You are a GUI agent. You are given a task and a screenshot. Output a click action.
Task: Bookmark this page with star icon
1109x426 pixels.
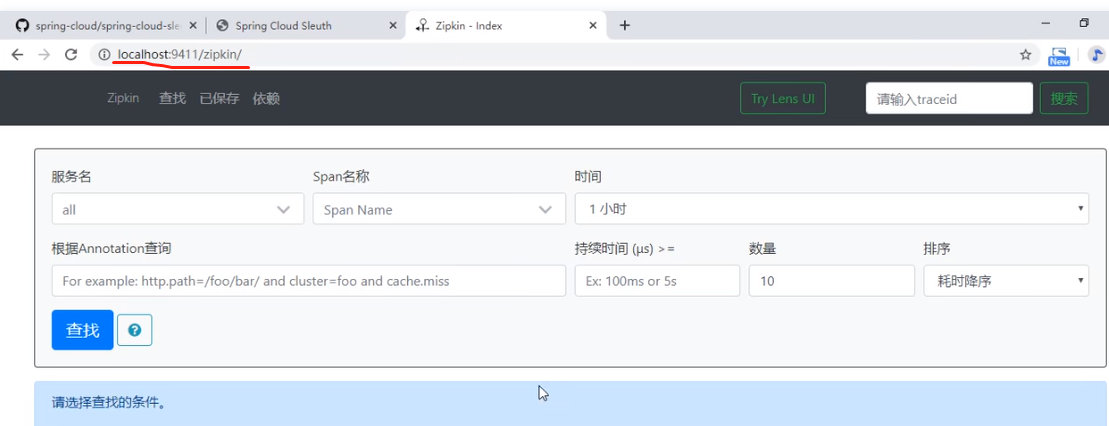[1026, 54]
